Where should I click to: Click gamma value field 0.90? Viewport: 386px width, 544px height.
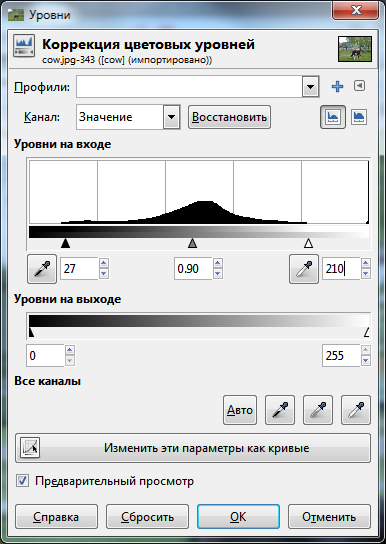193,269
